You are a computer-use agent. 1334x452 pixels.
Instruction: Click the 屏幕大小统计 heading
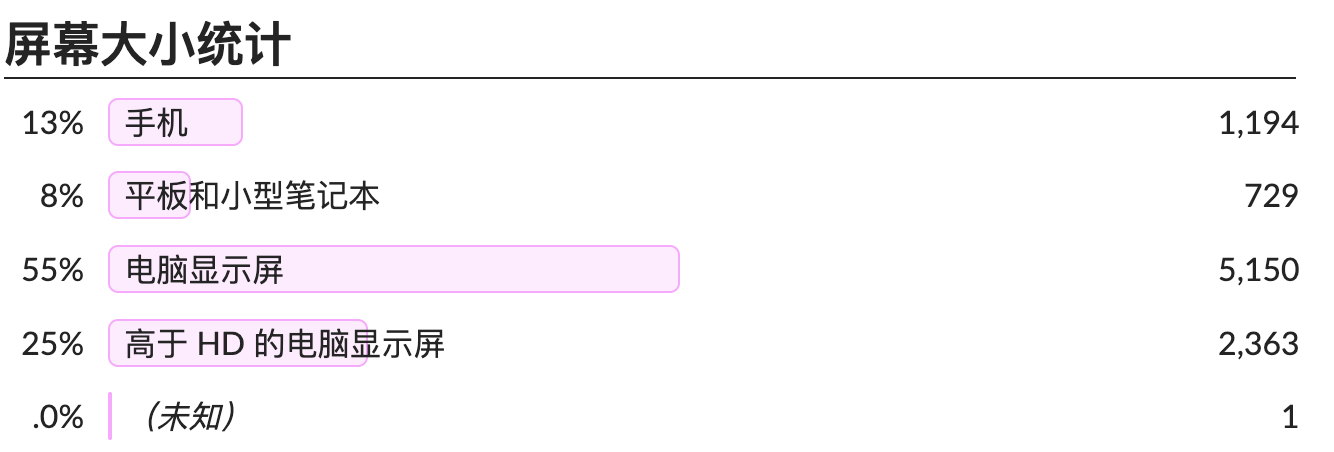(148, 44)
